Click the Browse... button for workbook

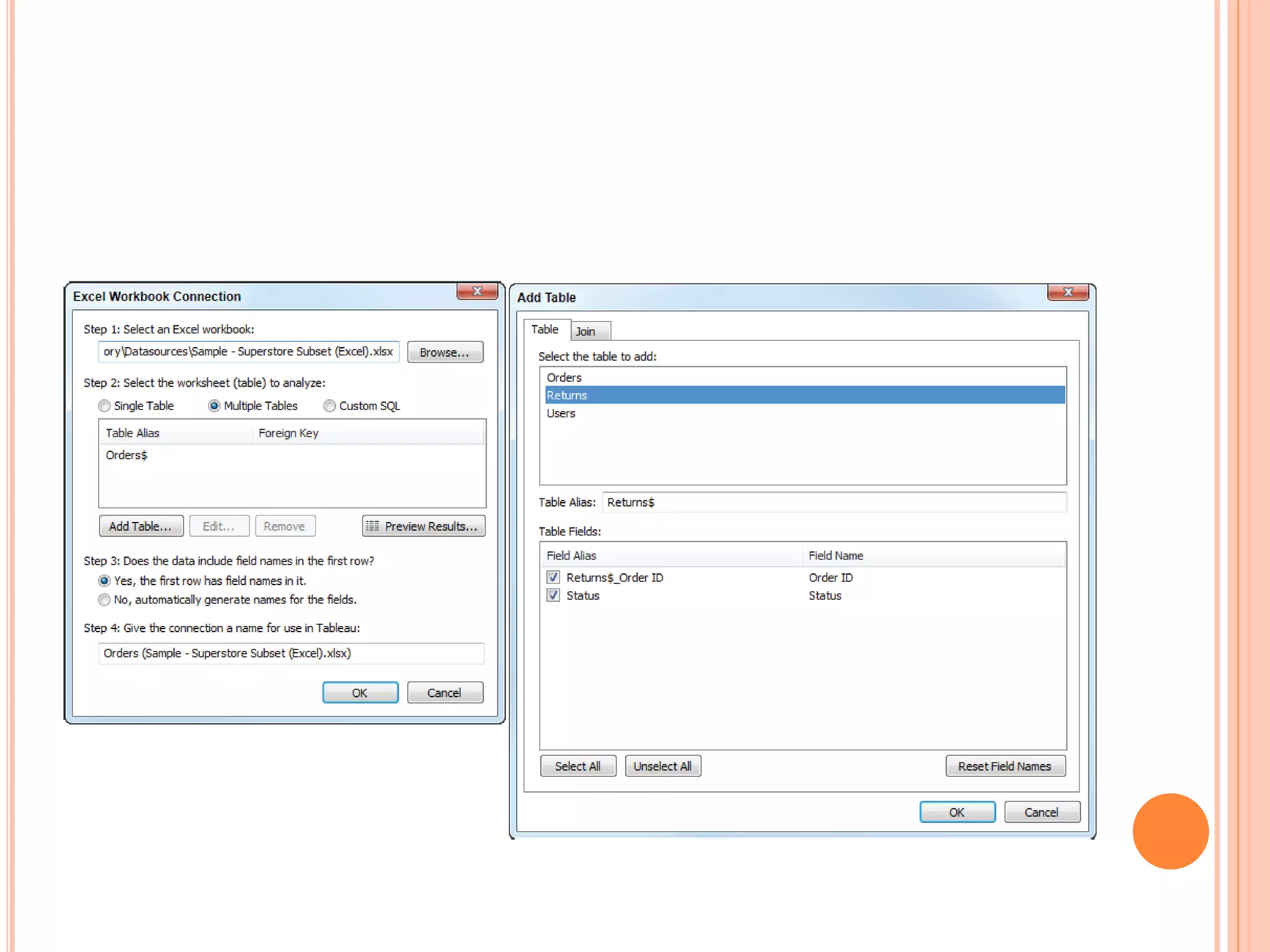[x=445, y=352]
